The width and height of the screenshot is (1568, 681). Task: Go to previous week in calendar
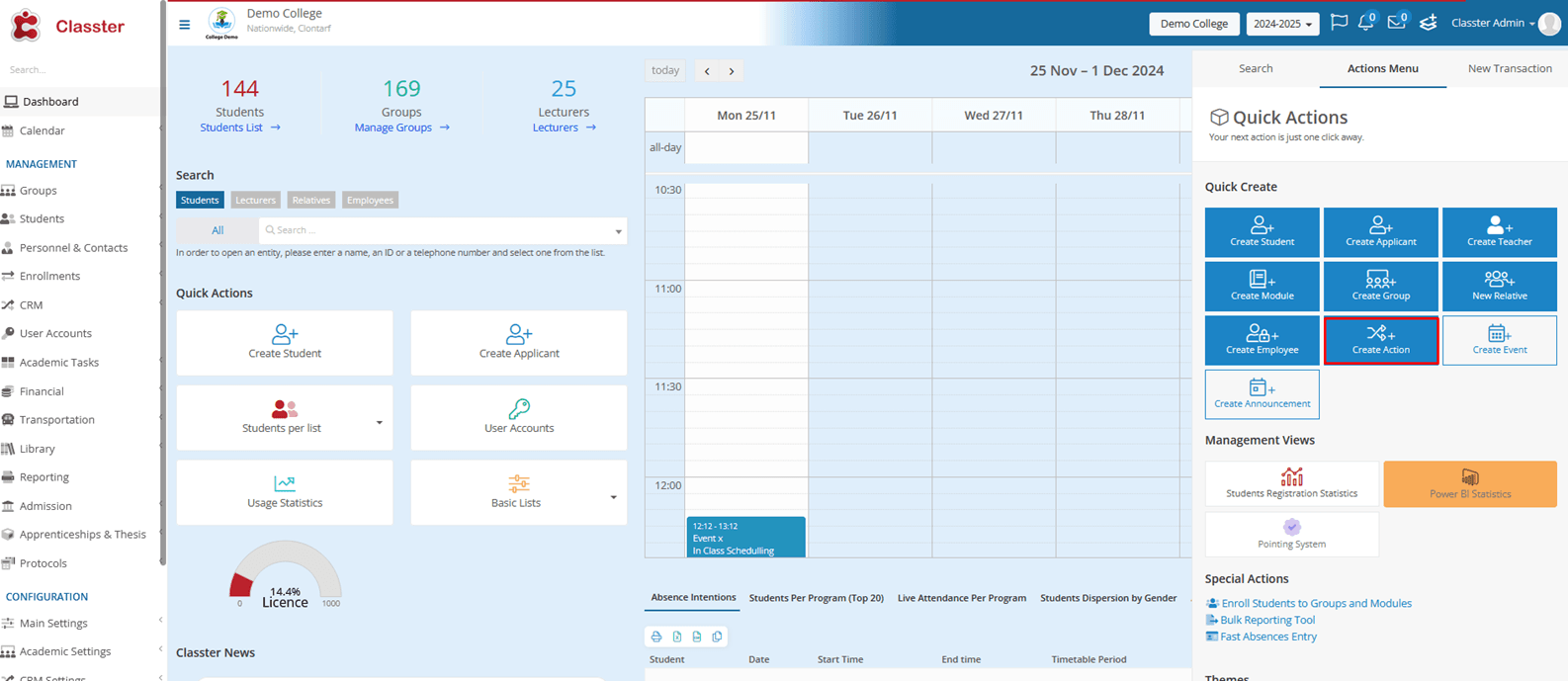tap(707, 71)
